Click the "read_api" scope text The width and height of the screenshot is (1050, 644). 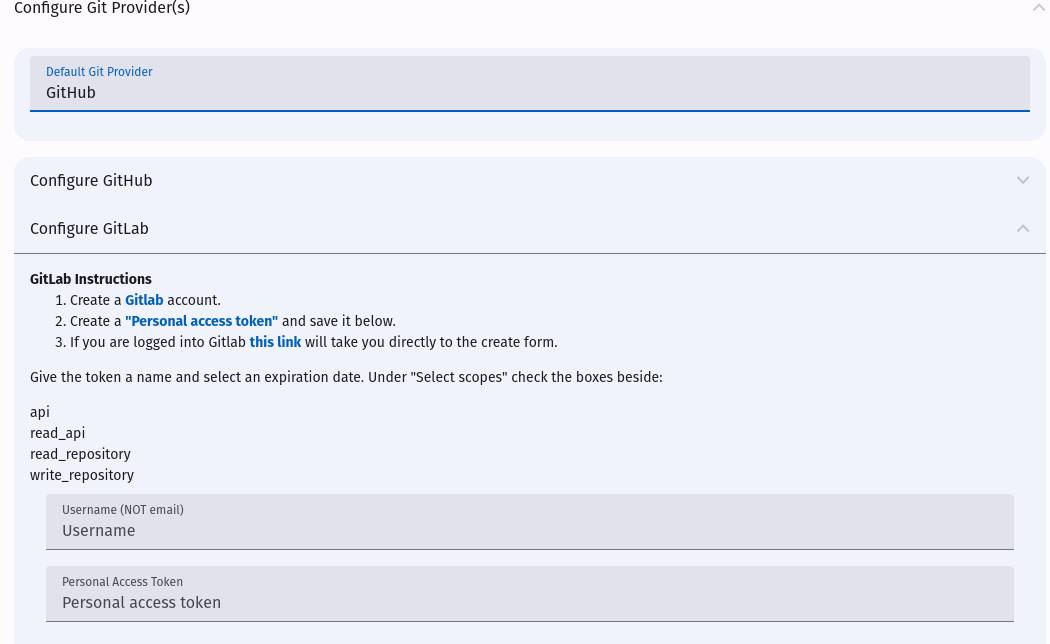pyautogui.click(x=58, y=433)
